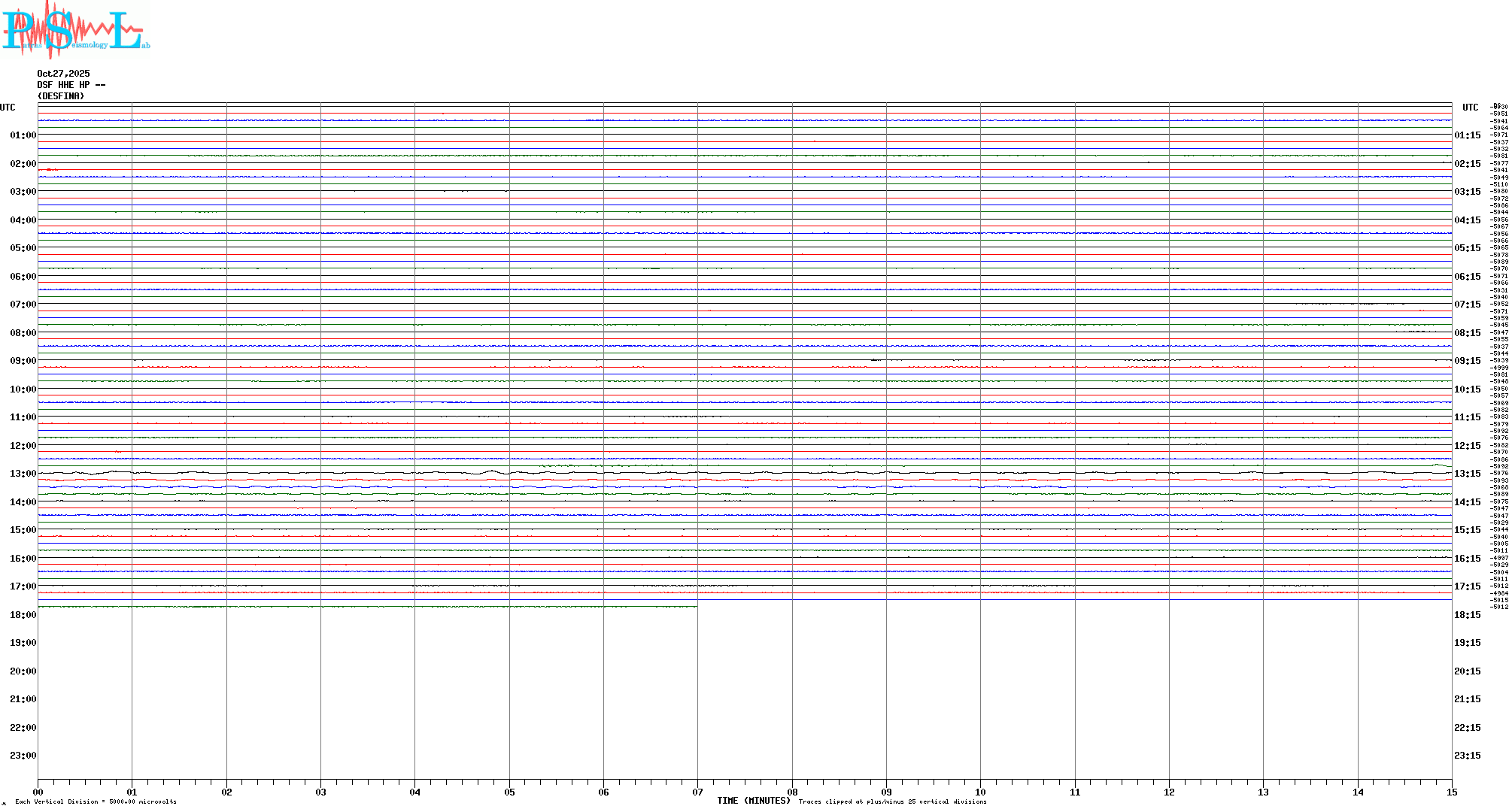The image size is (1512, 812).
Task: Click the 07 minute tick label
Action: [697, 792]
